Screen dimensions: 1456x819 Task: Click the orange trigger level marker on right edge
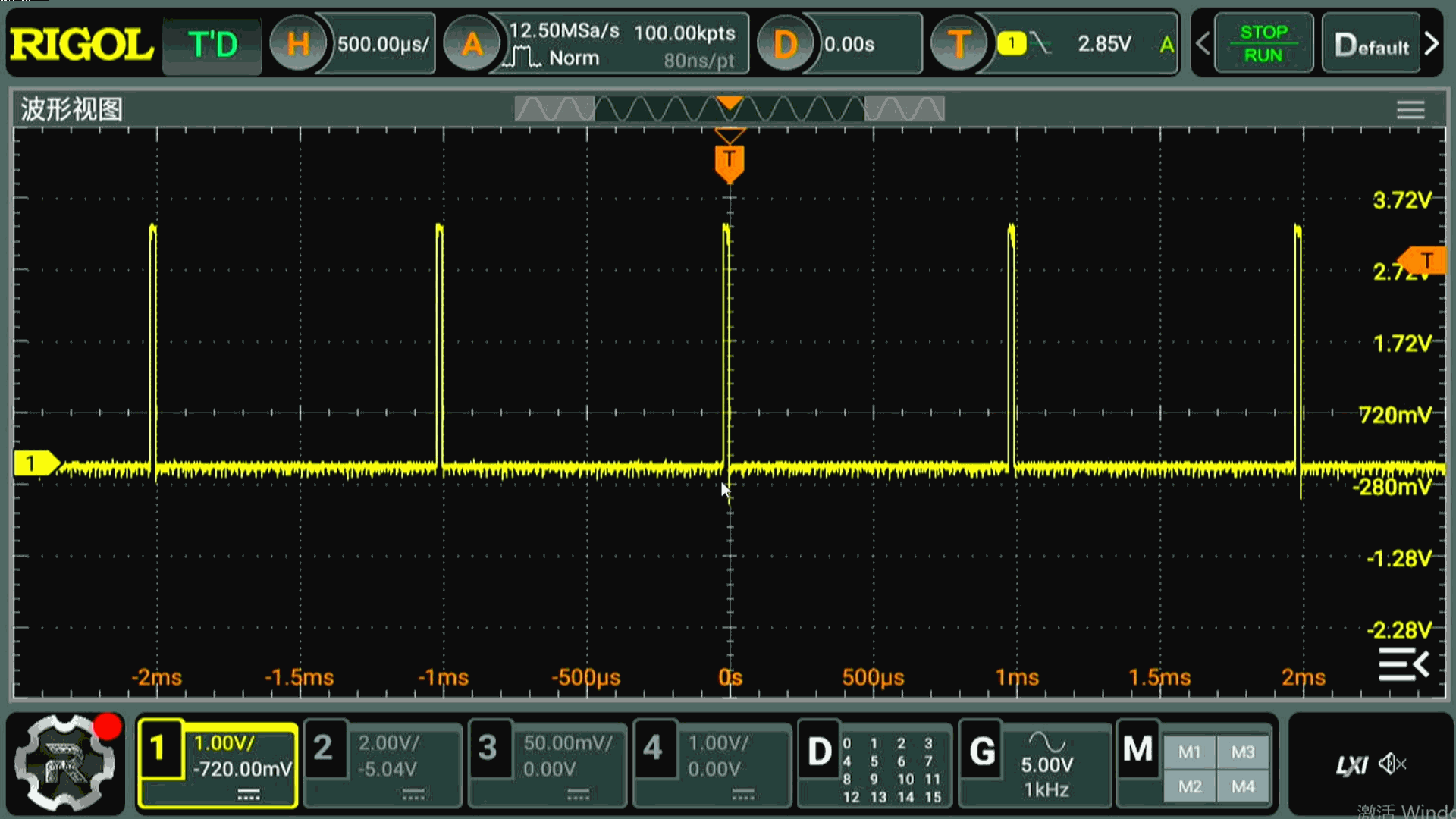point(1429,260)
